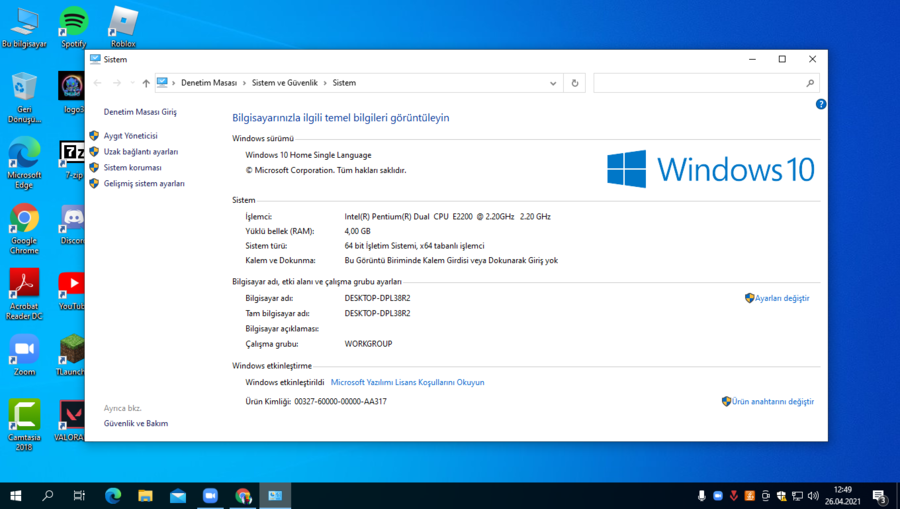Select Gelişmiş sistem ayarları in the sidebar
This screenshot has width=900, height=509.
[x=144, y=184]
